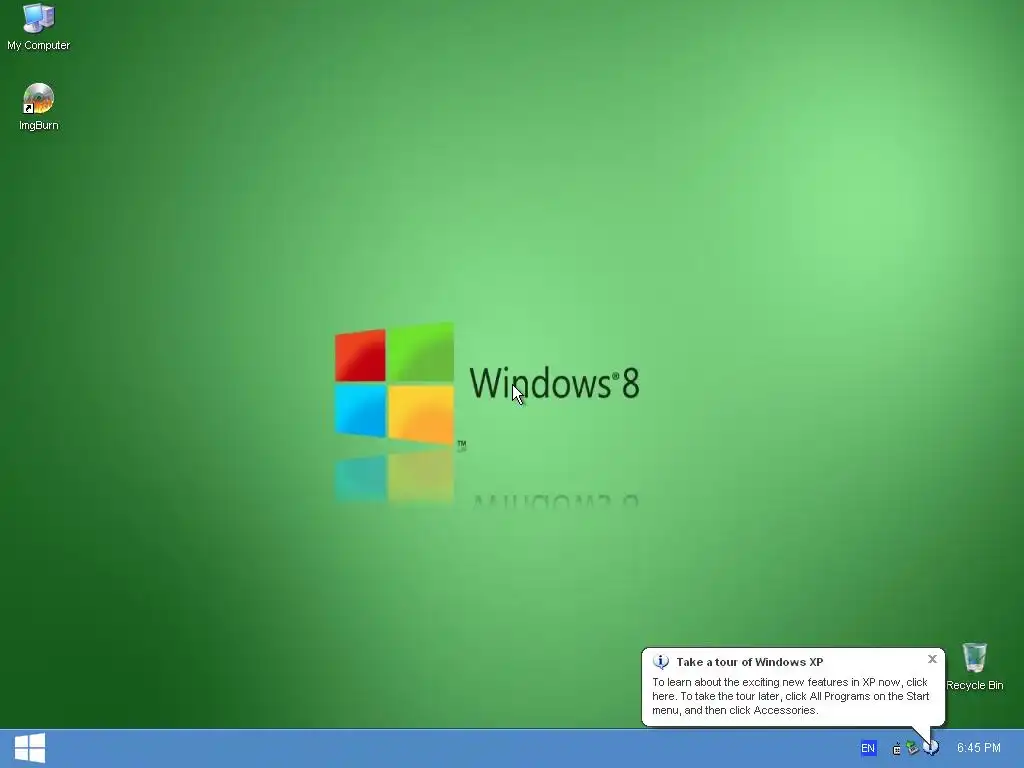
Task: Select the ImgBurn shortcut icon
Action: click(x=38, y=107)
